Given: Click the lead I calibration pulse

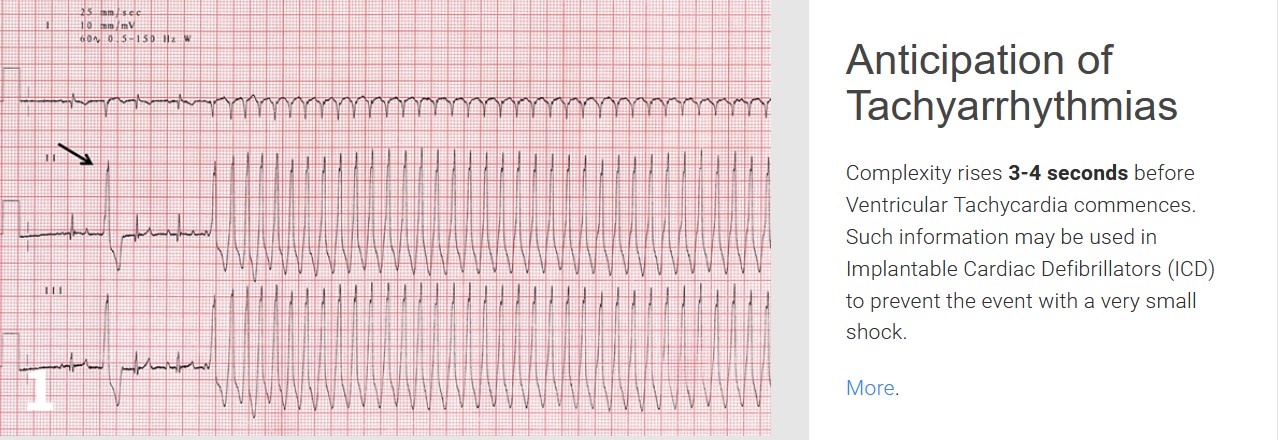Looking at the screenshot, I should tap(11, 84).
